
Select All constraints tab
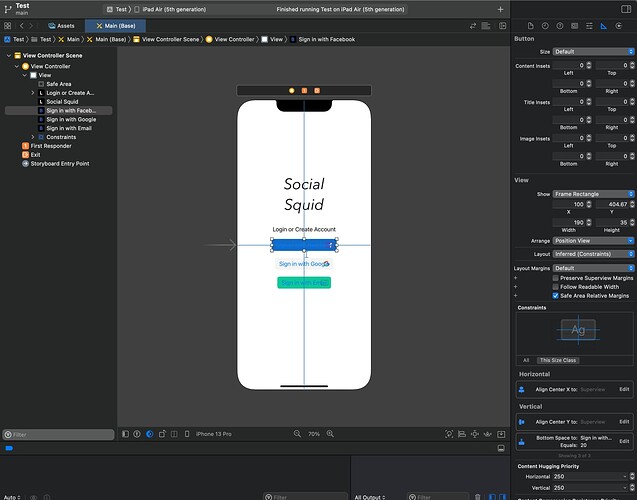click(526, 360)
